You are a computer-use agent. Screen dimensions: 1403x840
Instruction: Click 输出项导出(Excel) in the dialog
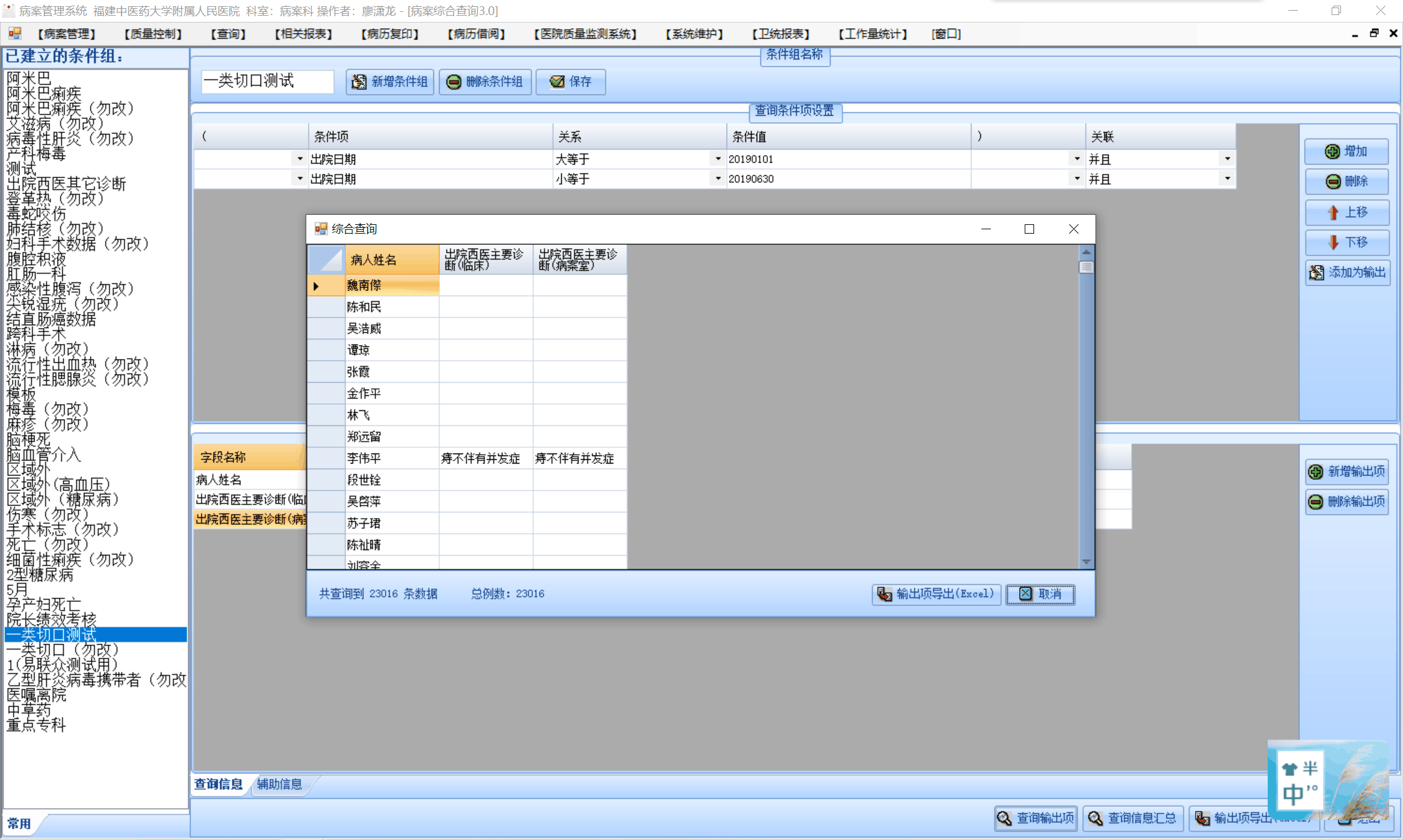point(936,594)
